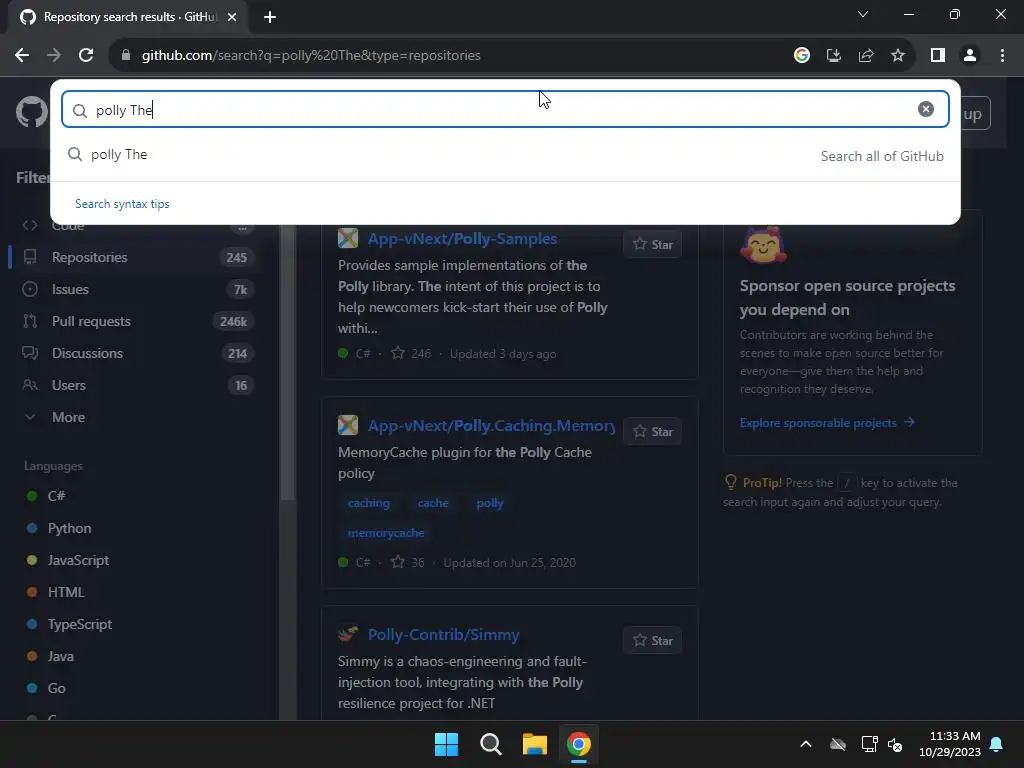Click the Simmy repository avatar

348,634
